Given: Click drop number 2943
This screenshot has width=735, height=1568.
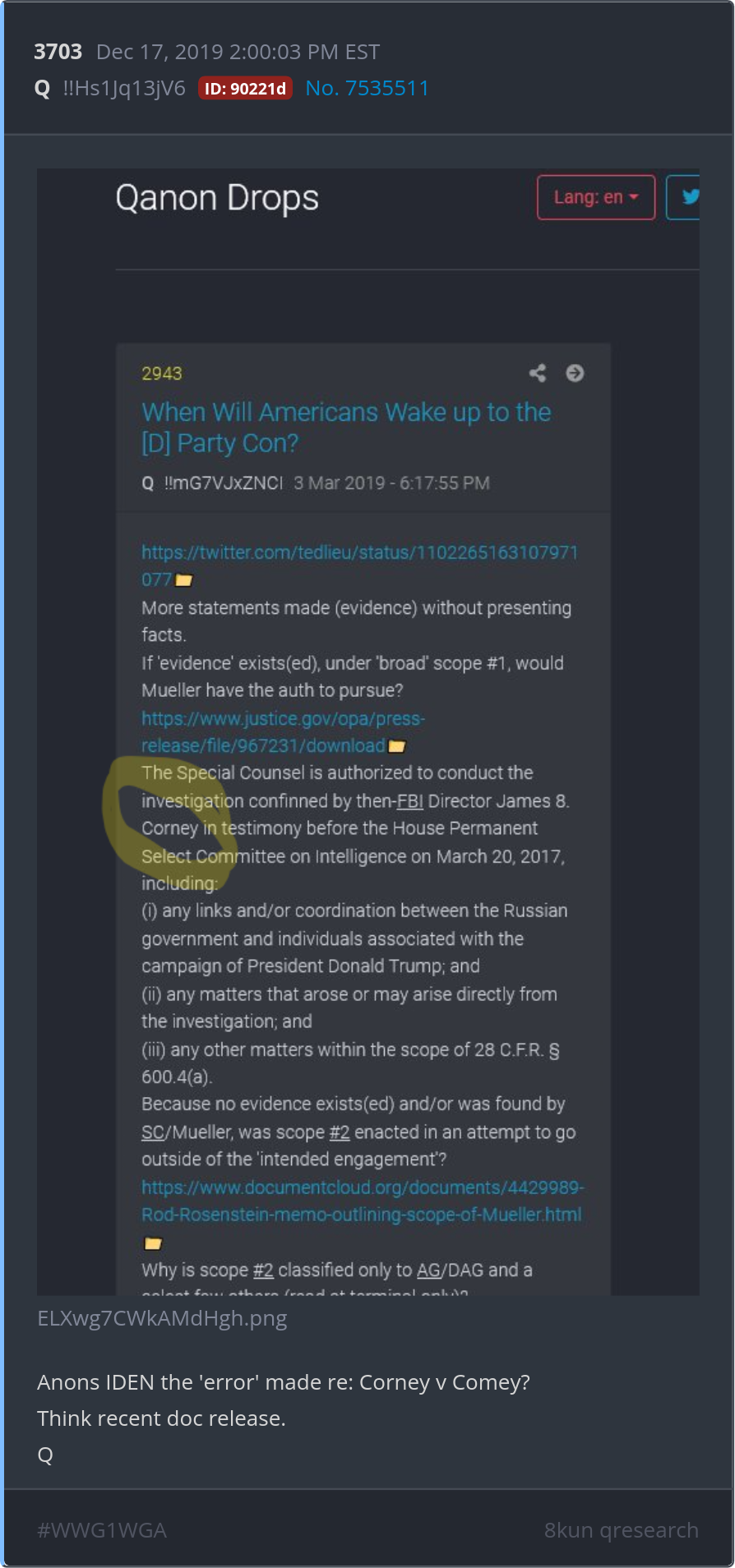Looking at the screenshot, I should tap(162, 373).
